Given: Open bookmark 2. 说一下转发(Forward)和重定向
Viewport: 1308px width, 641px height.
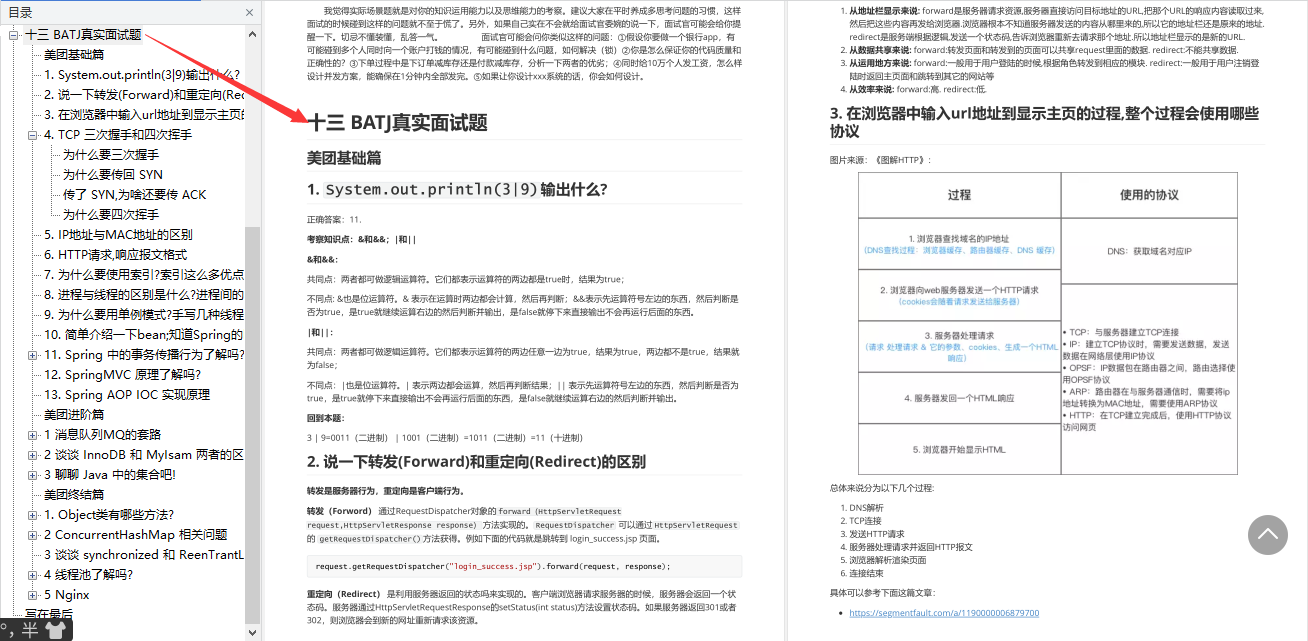Looking at the screenshot, I should click(x=144, y=95).
